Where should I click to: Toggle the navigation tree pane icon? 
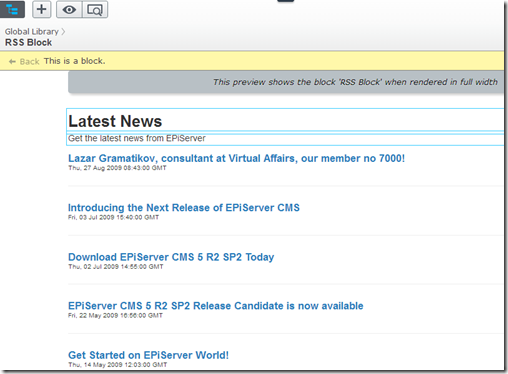point(12,9)
